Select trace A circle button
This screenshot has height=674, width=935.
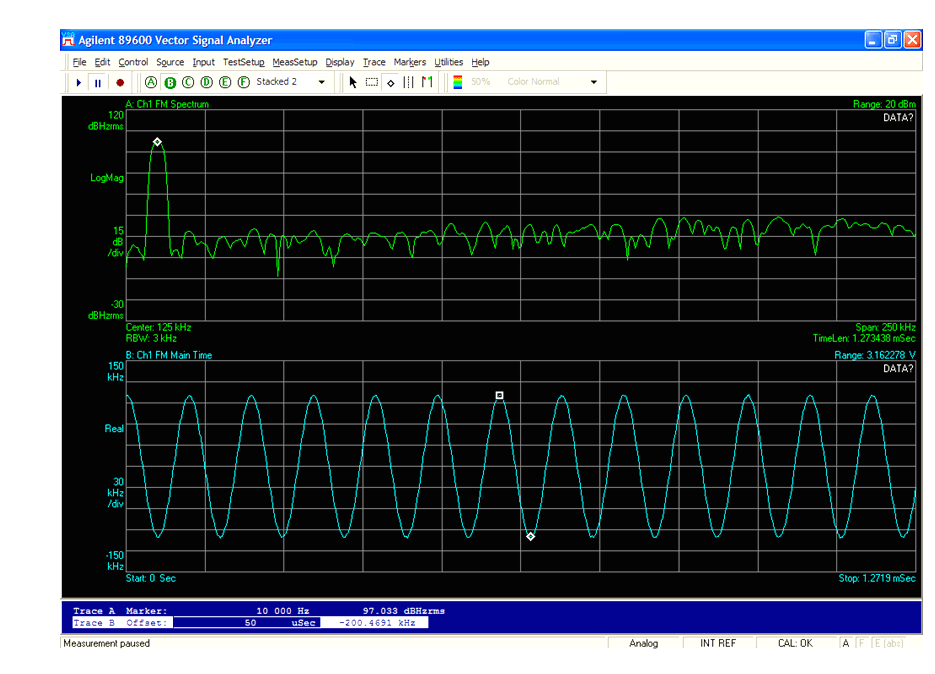(x=151, y=82)
